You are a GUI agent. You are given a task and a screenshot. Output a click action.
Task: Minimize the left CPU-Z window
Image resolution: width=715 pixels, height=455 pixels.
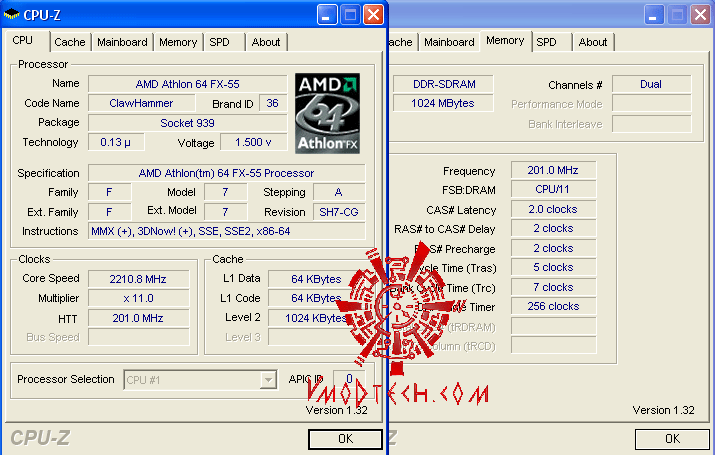point(327,15)
